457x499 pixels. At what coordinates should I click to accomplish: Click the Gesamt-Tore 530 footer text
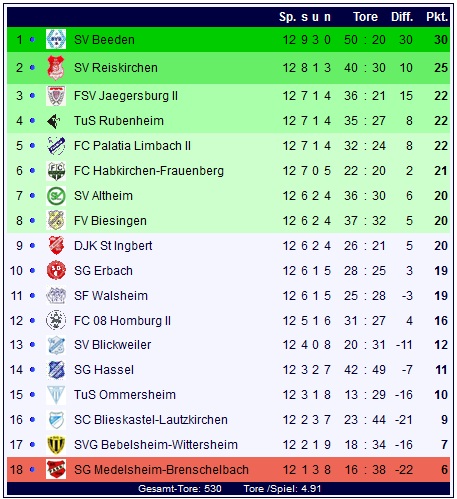180,489
